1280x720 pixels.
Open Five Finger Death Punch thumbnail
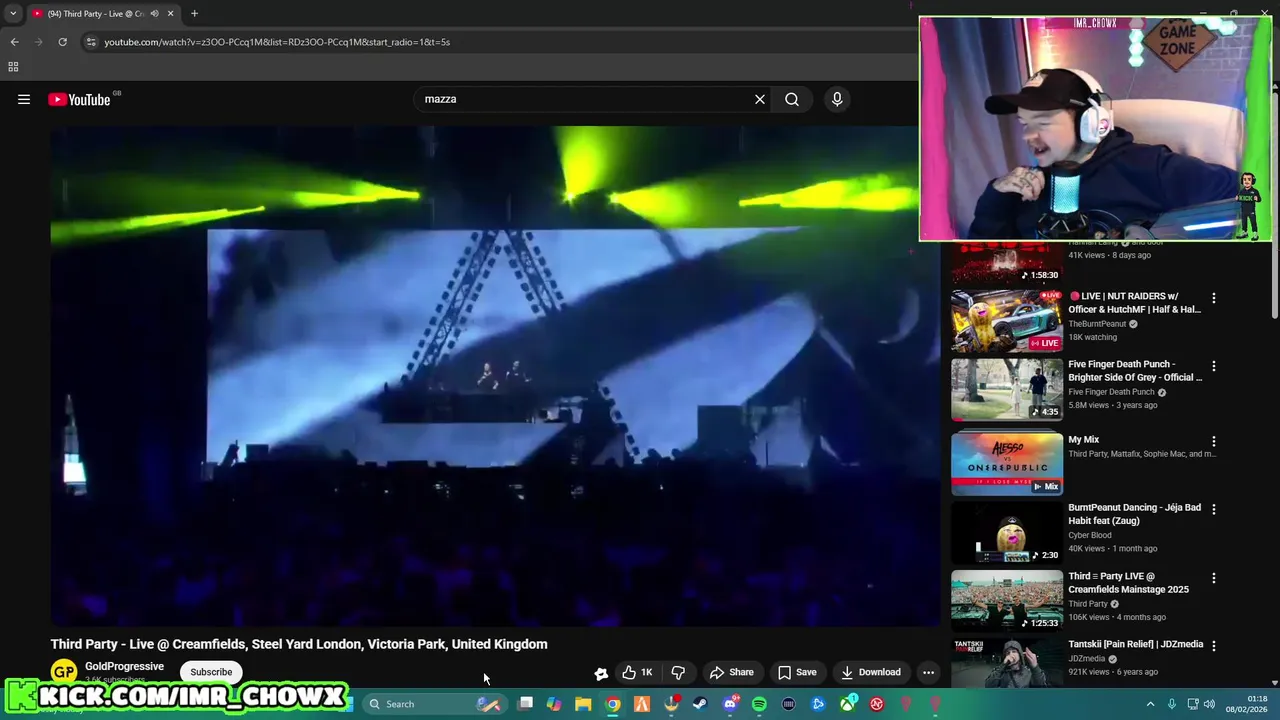1007,389
